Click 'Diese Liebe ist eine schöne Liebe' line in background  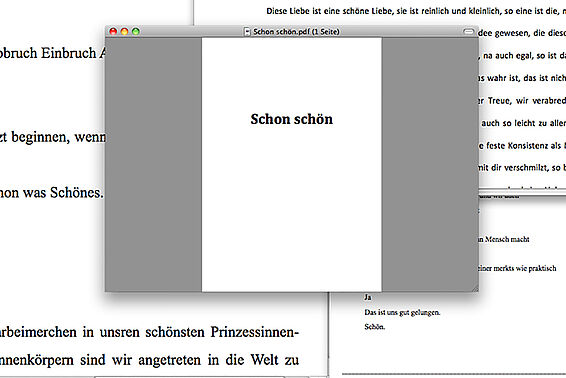point(416,11)
